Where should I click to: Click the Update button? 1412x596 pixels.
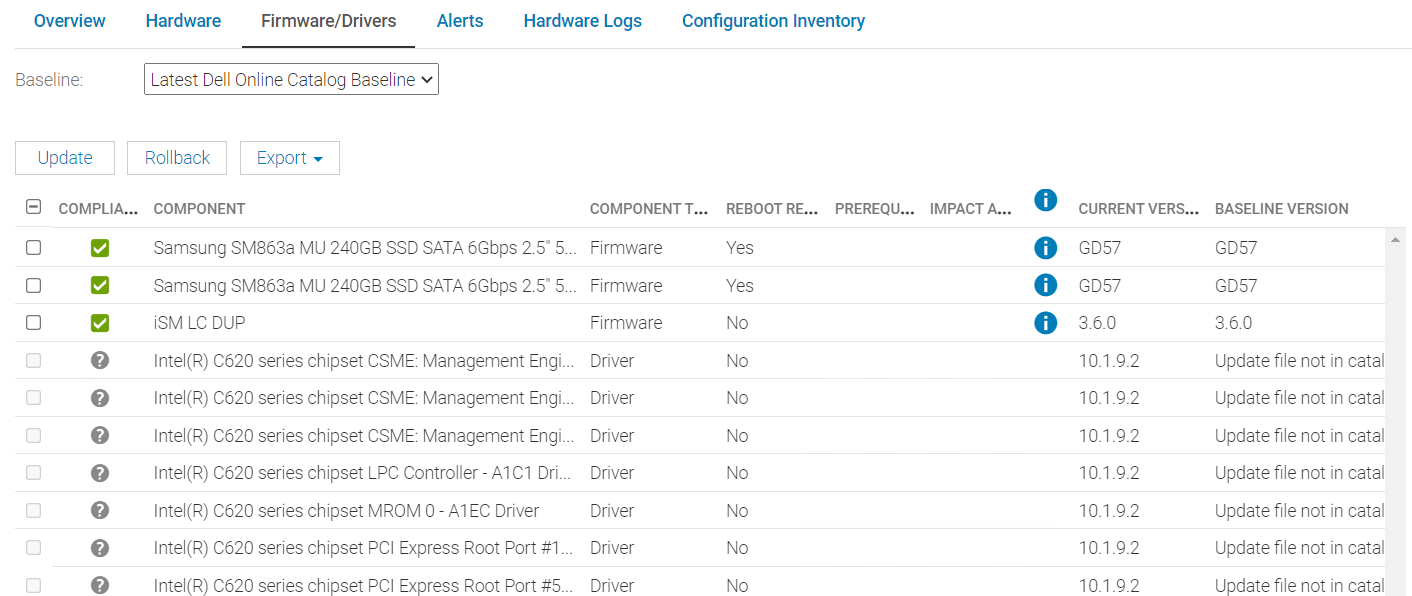(64, 157)
